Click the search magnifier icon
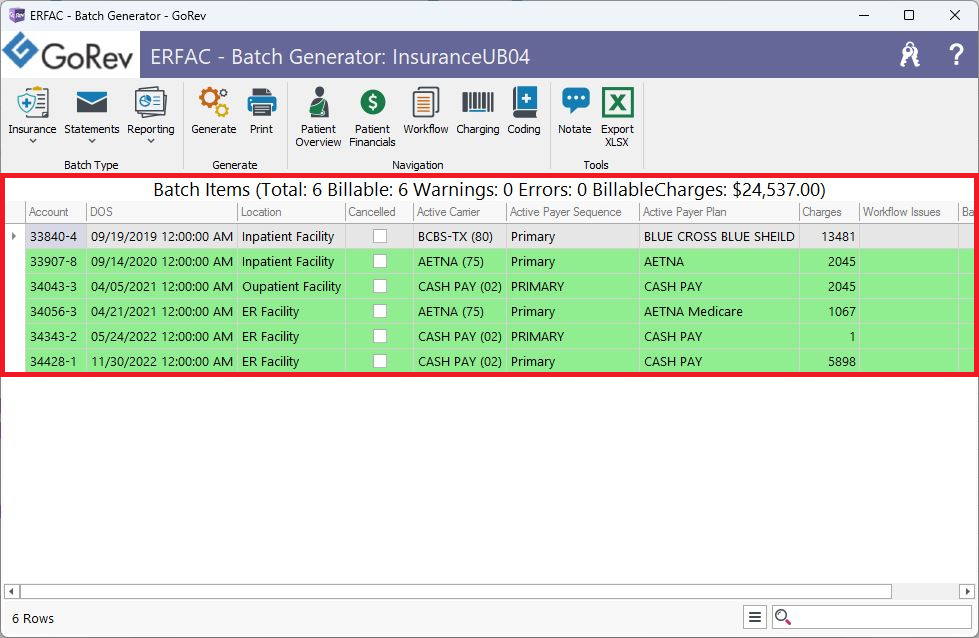Screen dimensions: 979x638 pyautogui.click(x=782, y=617)
